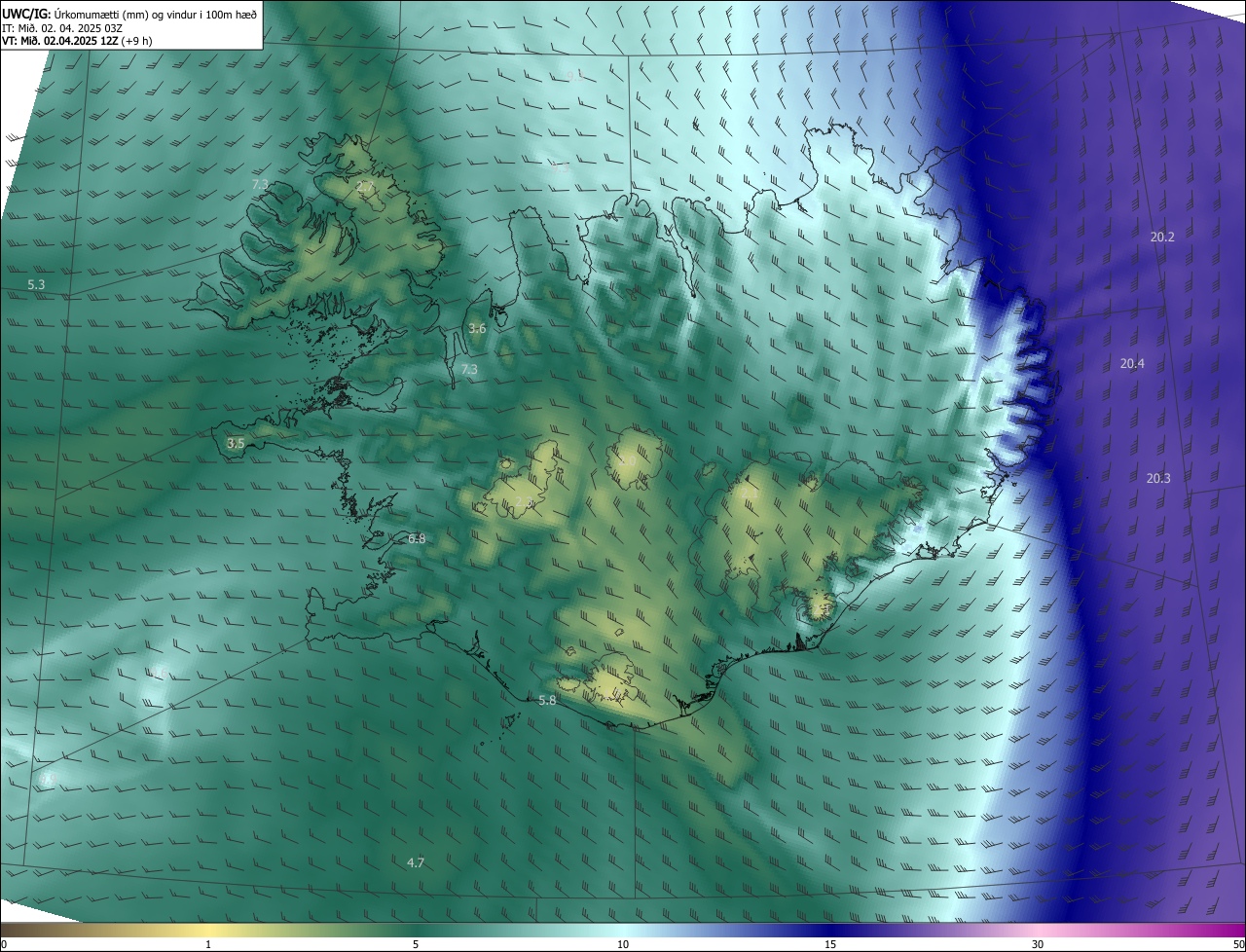This screenshot has height=952, width=1246.
Task: Click the 7.3 value directly below 3.6
Action: [469, 370]
